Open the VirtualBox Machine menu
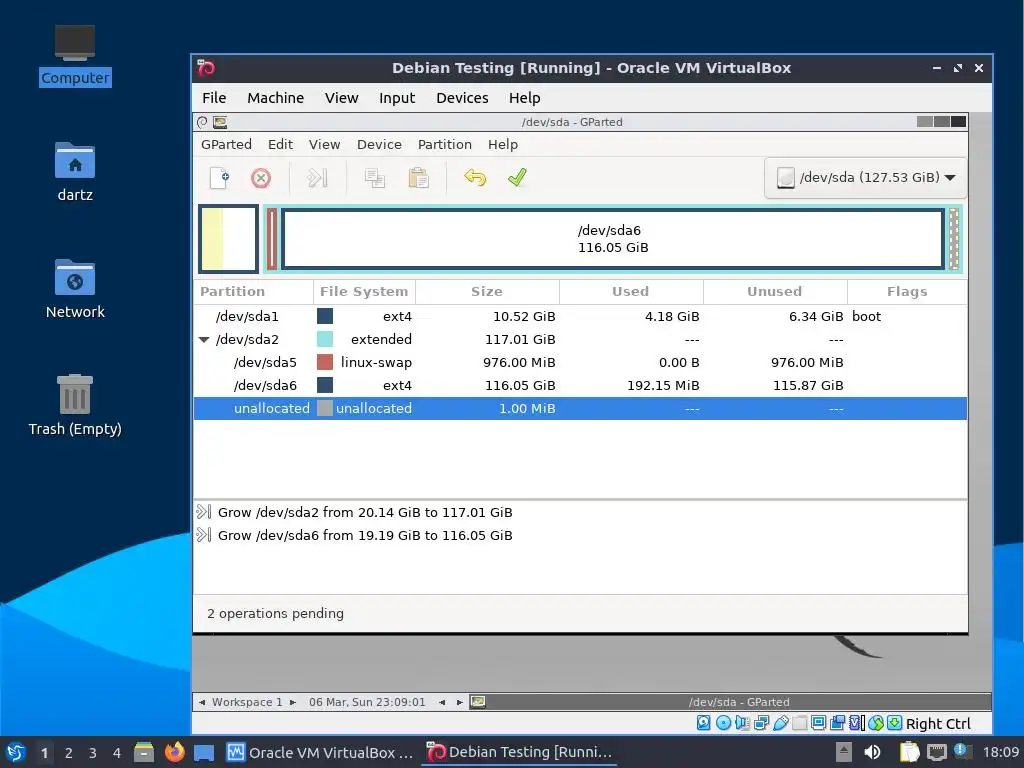Viewport: 1024px width, 768px height. pos(276,98)
